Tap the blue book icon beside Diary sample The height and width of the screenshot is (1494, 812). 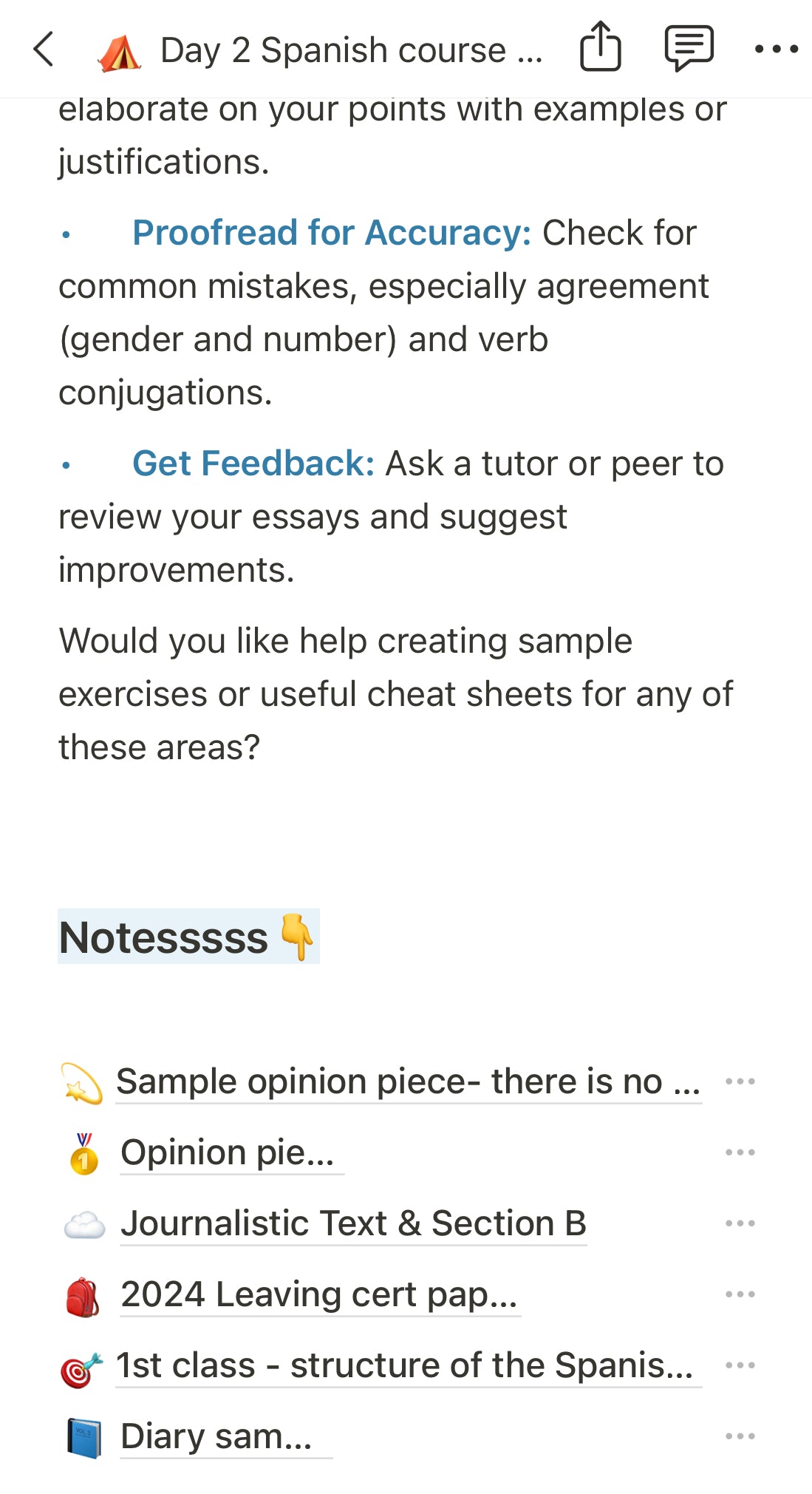point(84,1438)
